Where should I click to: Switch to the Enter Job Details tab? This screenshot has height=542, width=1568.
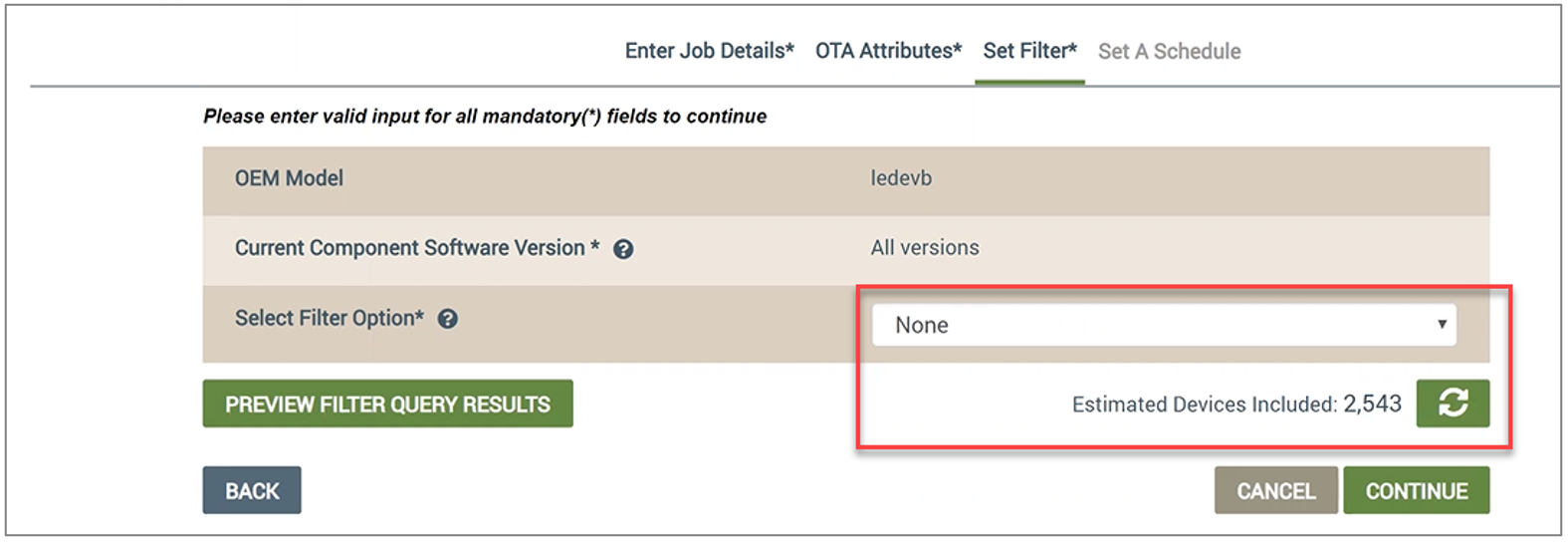(709, 51)
